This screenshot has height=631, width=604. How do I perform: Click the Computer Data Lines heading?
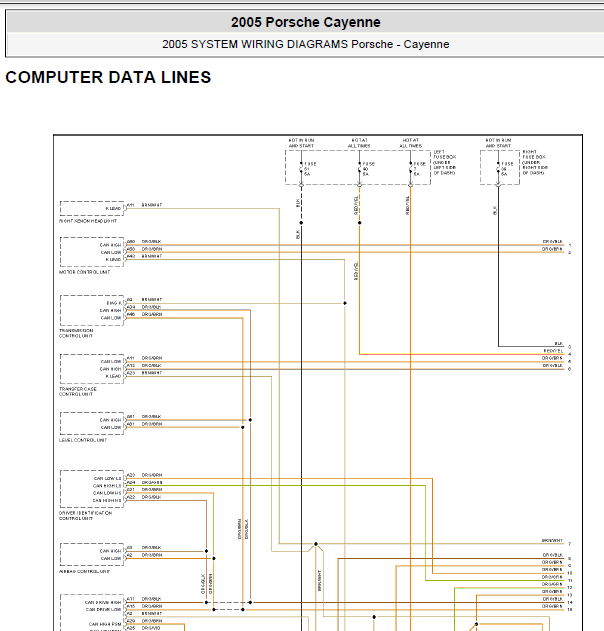point(108,77)
